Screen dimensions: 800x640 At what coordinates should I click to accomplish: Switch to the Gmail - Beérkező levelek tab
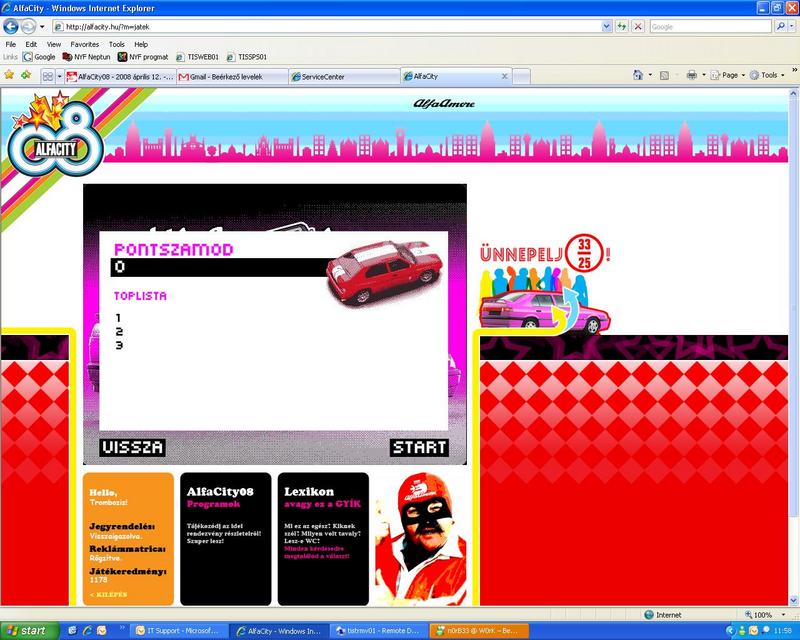(x=233, y=77)
